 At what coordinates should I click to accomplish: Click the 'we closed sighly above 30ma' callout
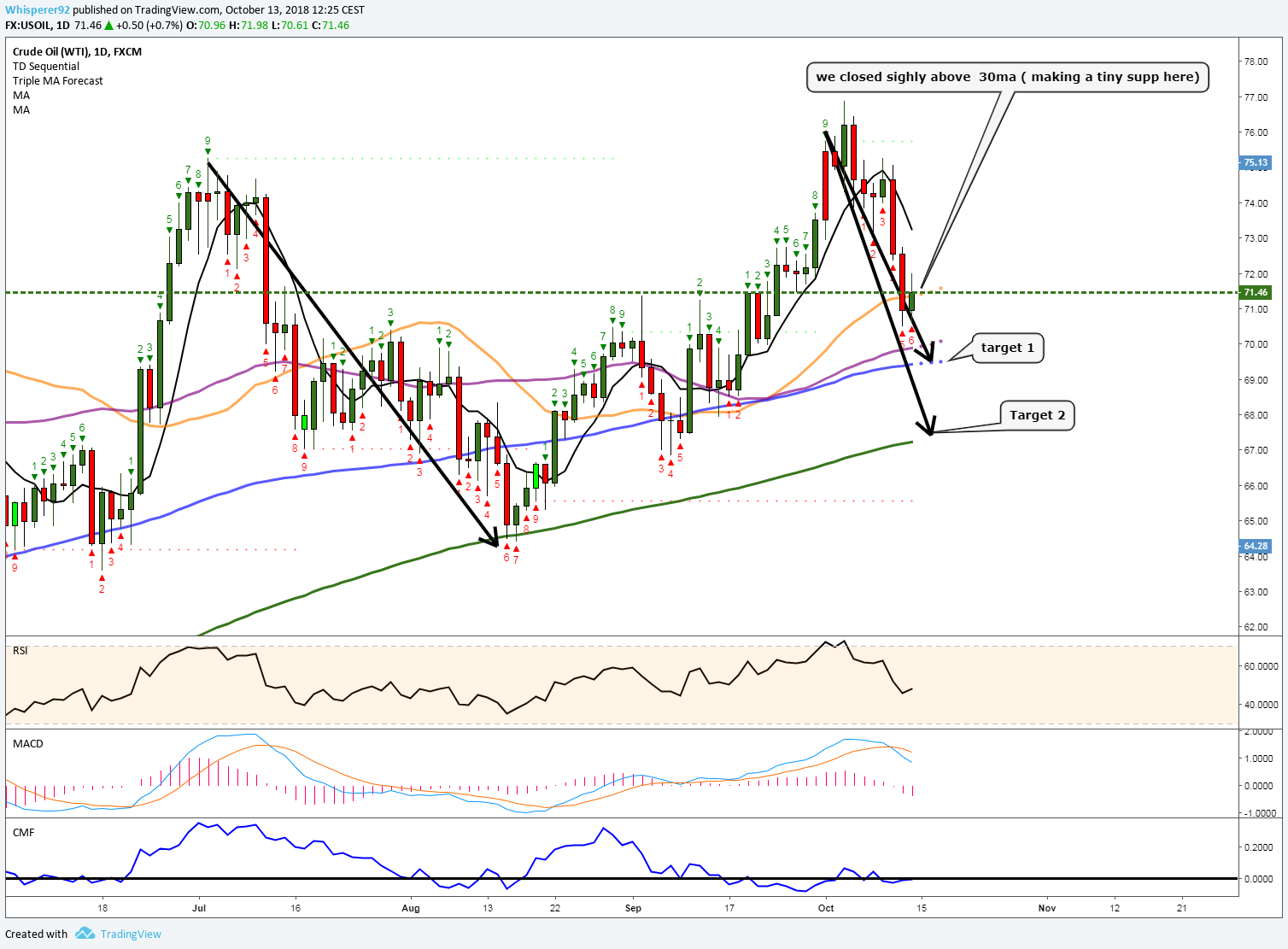(1008, 77)
